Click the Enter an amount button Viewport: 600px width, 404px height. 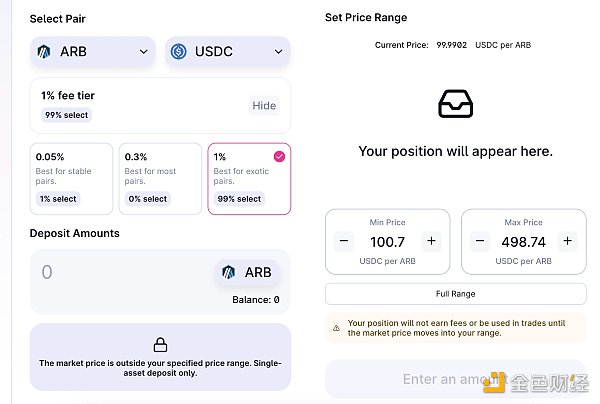click(455, 379)
